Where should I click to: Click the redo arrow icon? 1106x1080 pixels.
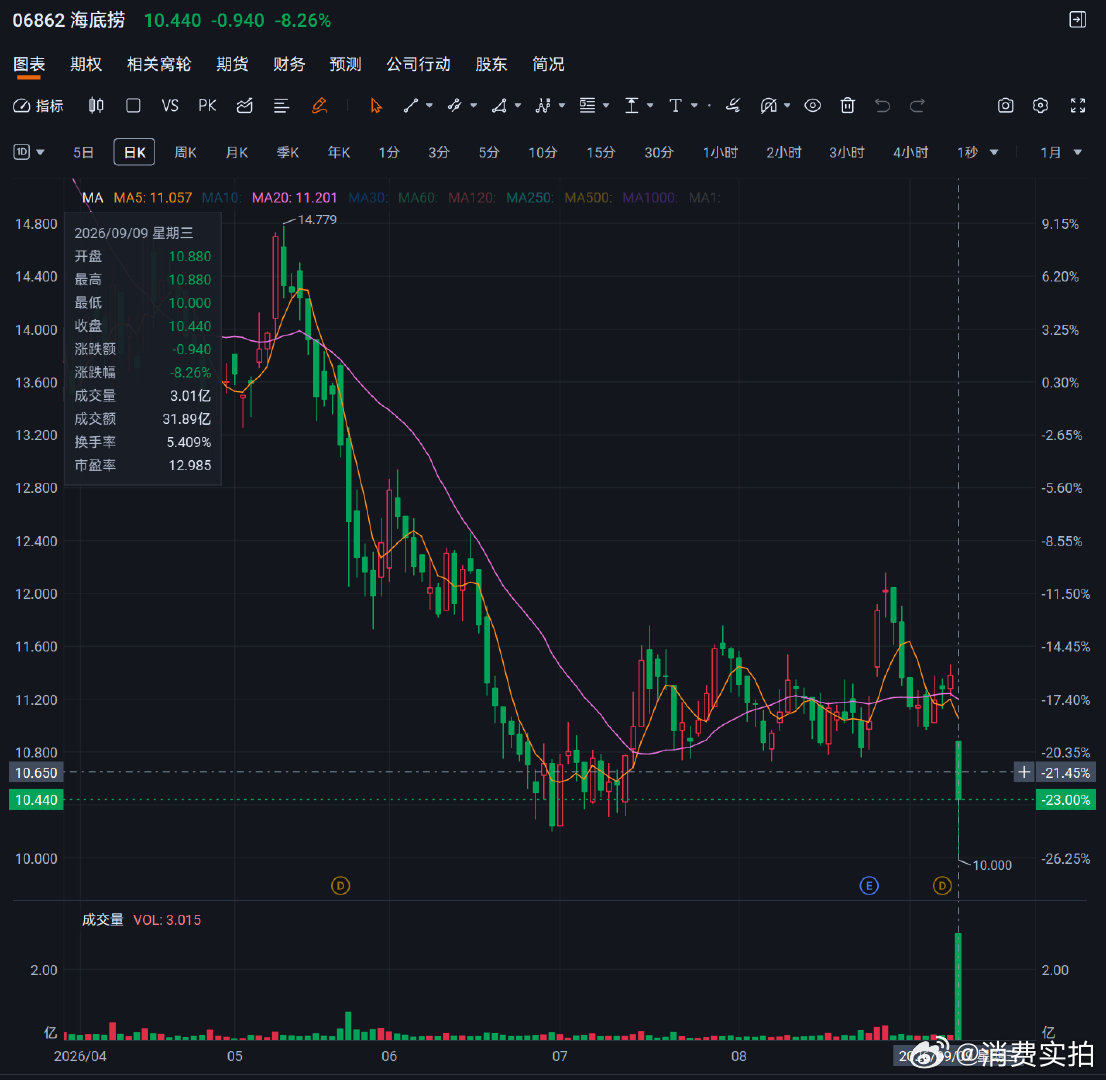tap(917, 106)
